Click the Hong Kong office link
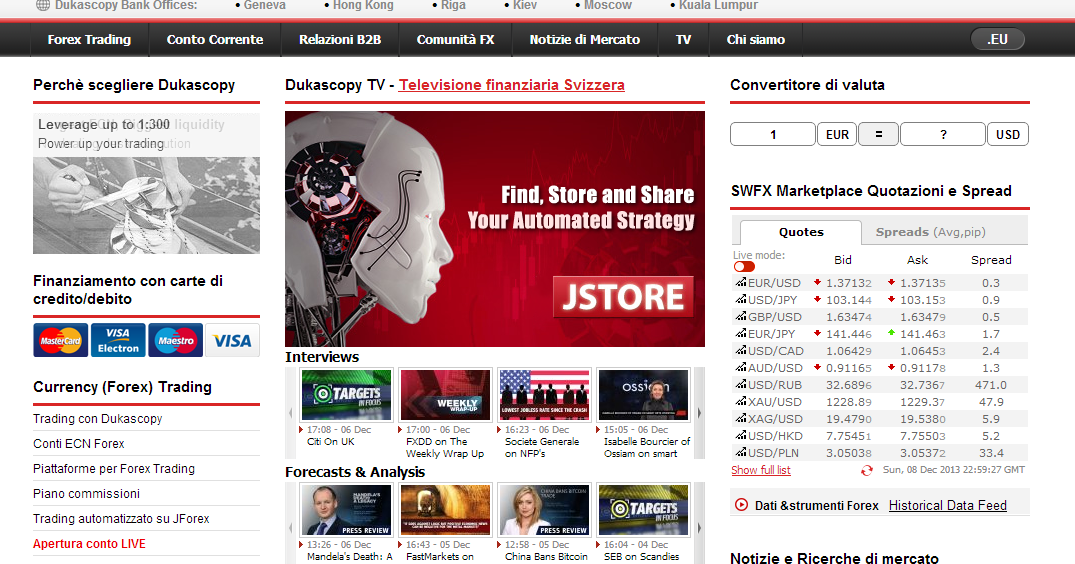Screen dimensions: 1075x564 (363, 5)
